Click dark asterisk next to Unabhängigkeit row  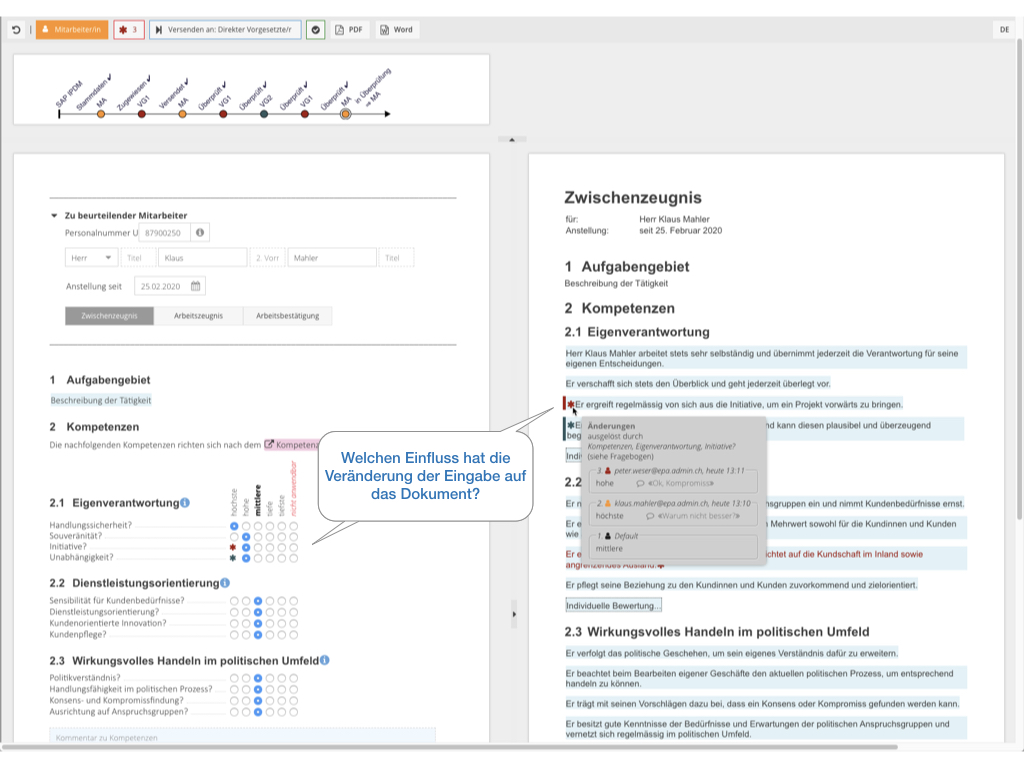click(x=232, y=558)
